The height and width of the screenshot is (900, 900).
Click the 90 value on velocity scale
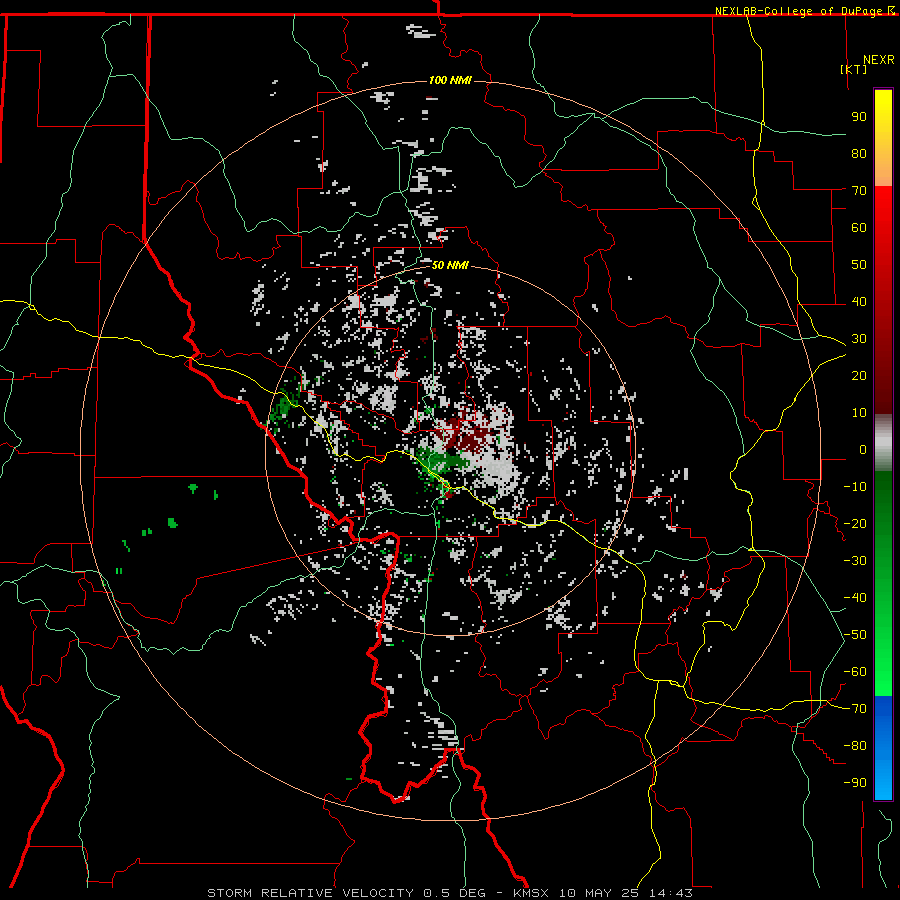coord(859,117)
